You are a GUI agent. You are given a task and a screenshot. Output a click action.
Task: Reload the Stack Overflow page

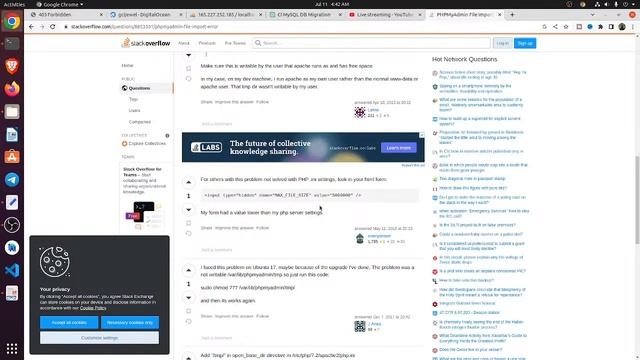point(53,27)
